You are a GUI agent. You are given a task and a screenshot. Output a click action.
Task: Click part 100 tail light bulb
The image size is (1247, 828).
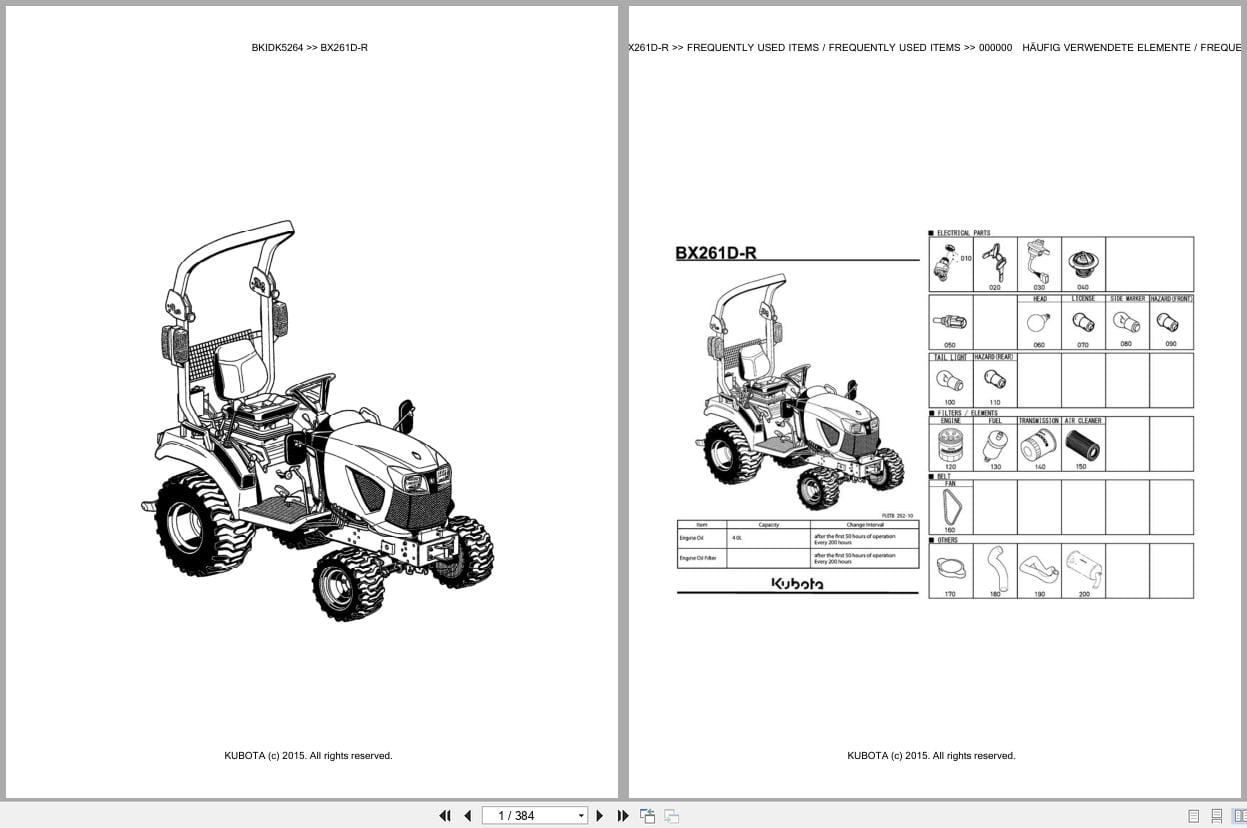coord(950,381)
